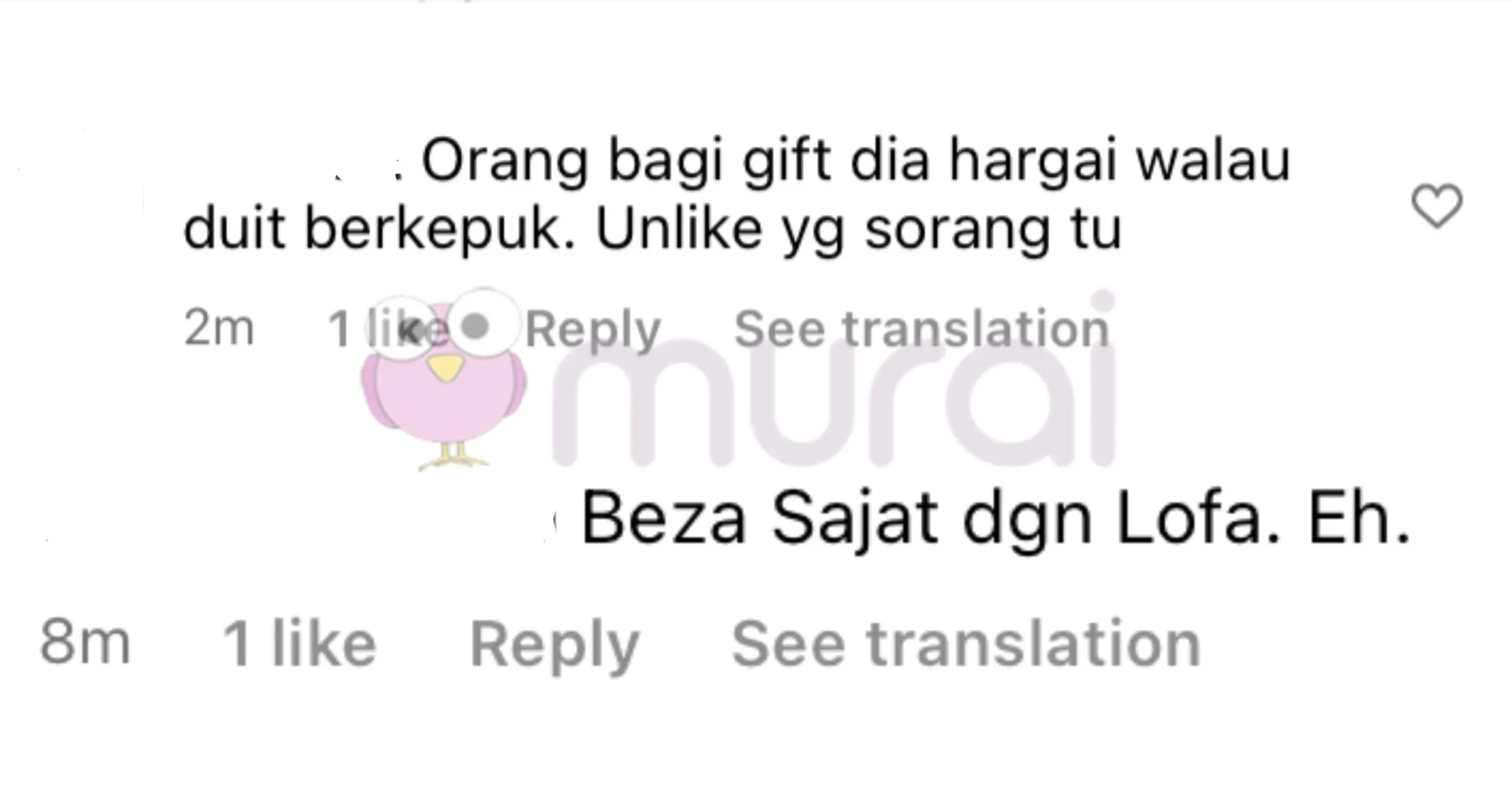Click the word "Sajat" in the comment
Image resolution: width=1512 pixels, height=810 pixels.
point(855,519)
